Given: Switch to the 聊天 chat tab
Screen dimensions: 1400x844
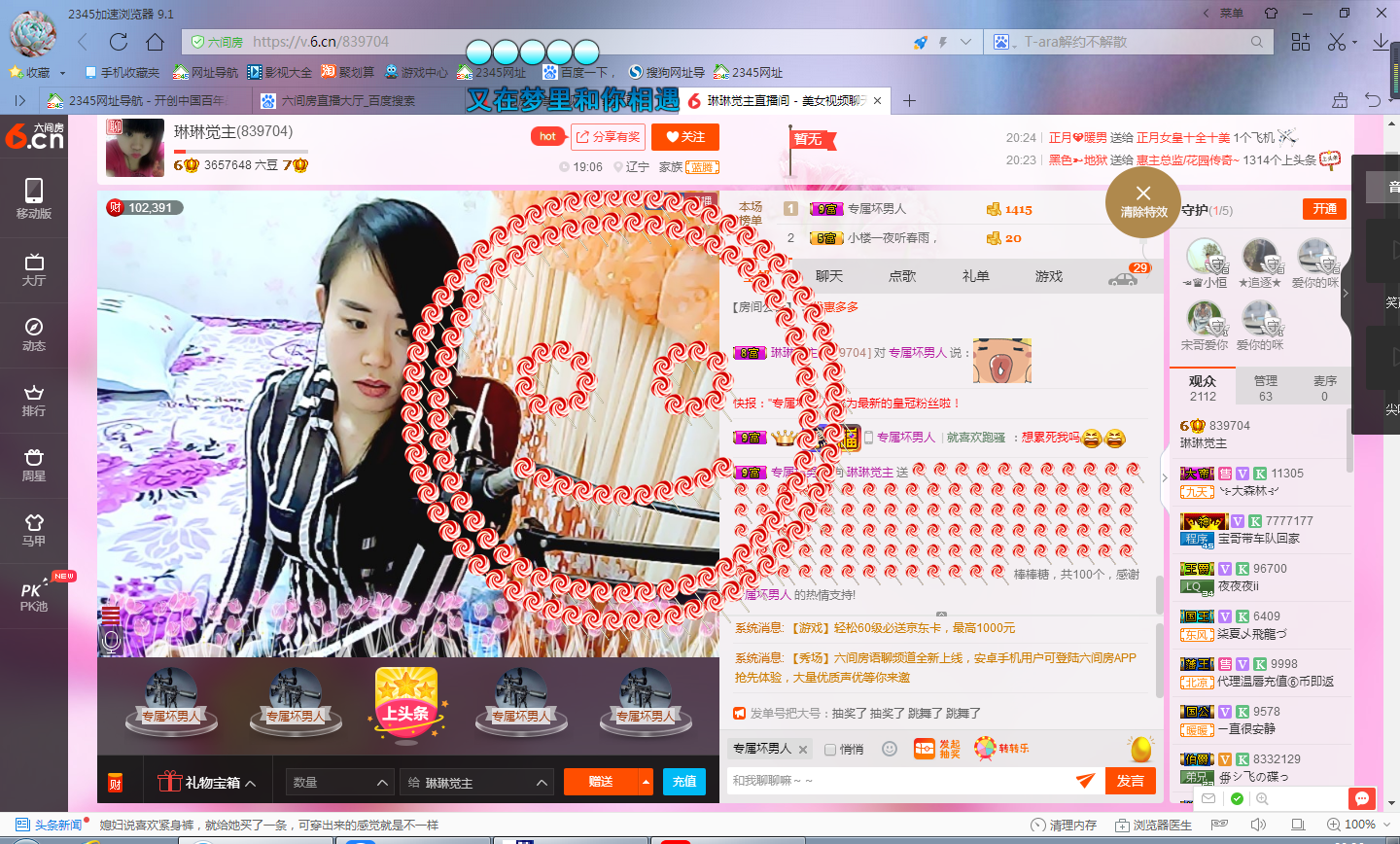Looking at the screenshot, I should coord(829,276).
